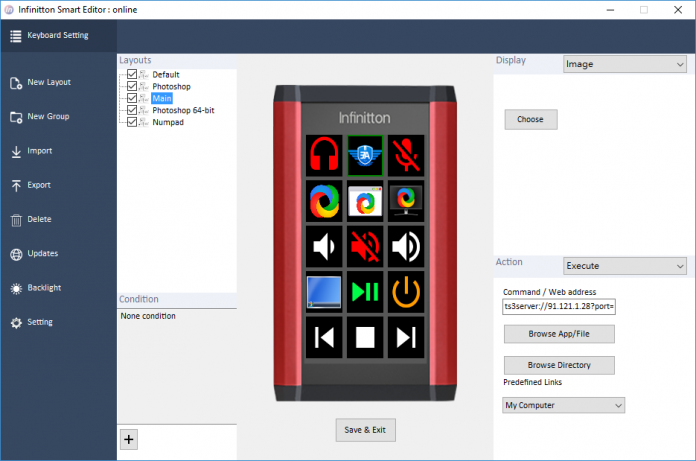
Task: Uncheck the Default layout checkbox
Action: pyautogui.click(x=132, y=75)
